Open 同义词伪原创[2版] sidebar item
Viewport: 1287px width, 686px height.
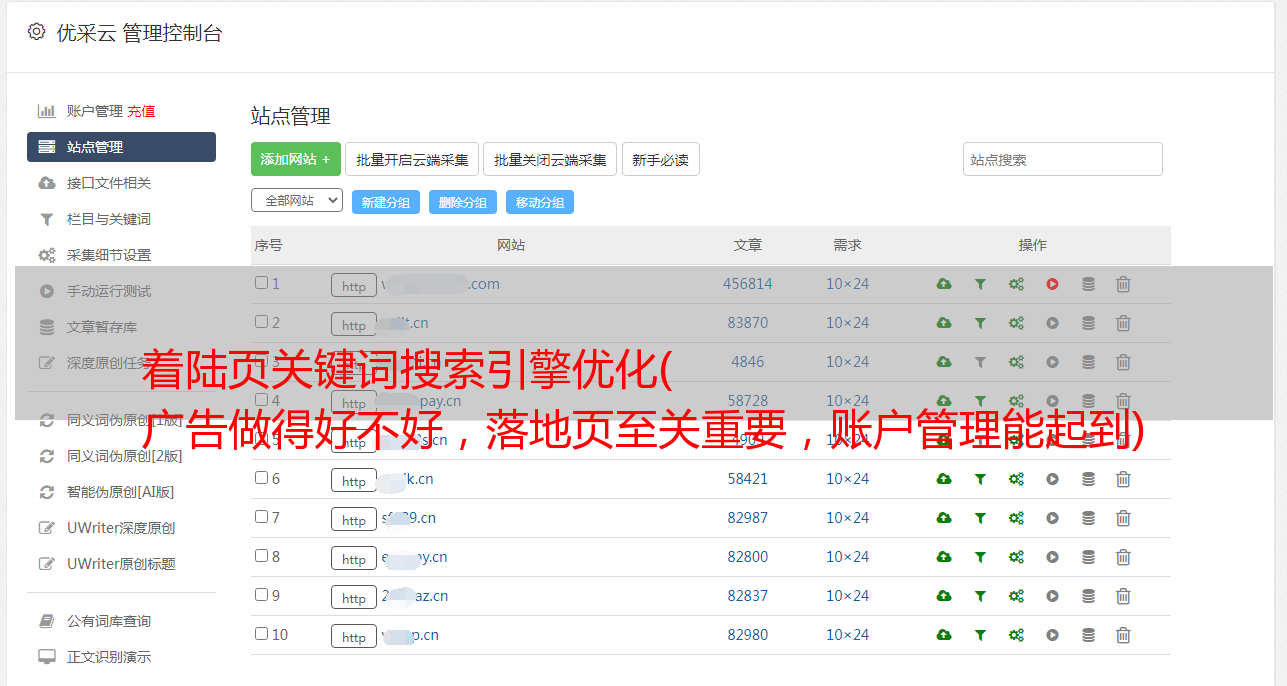click(124, 456)
